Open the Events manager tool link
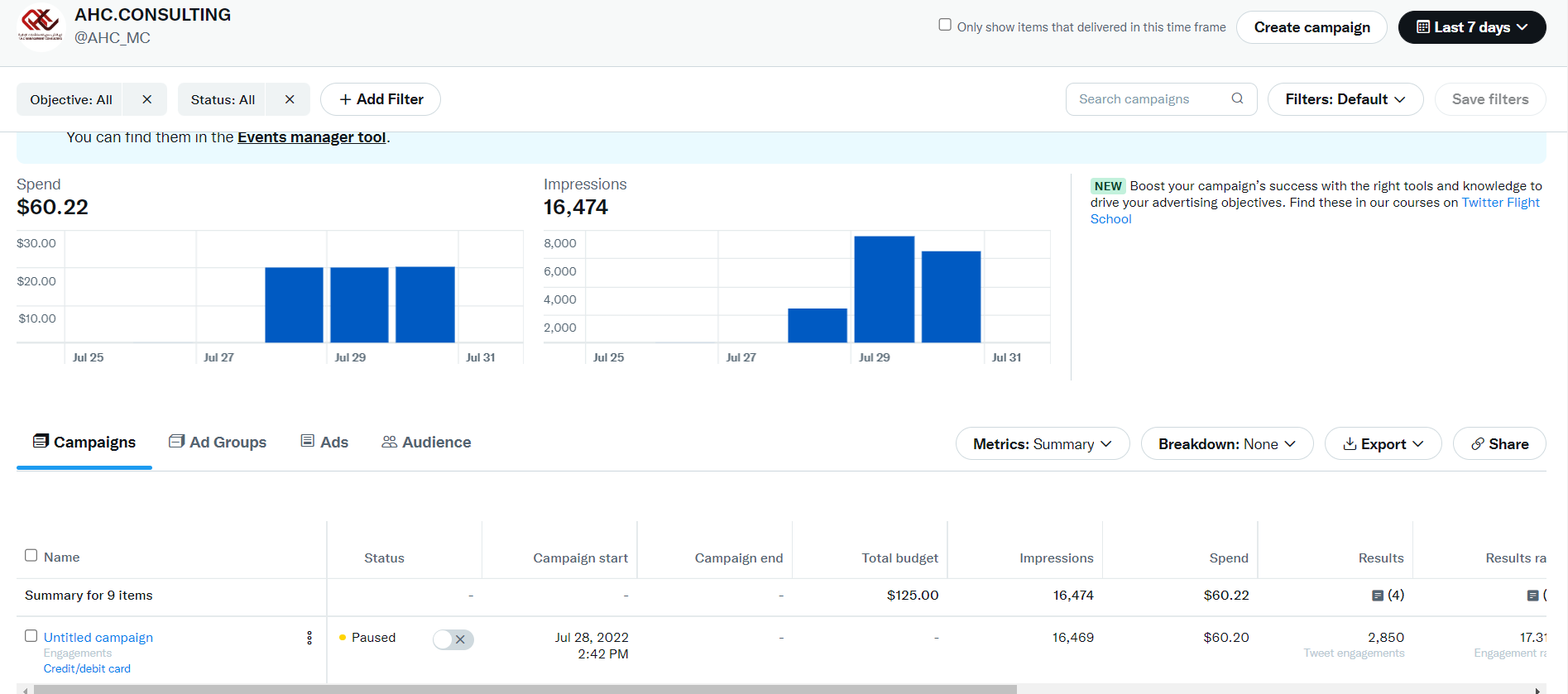 [x=311, y=137]
